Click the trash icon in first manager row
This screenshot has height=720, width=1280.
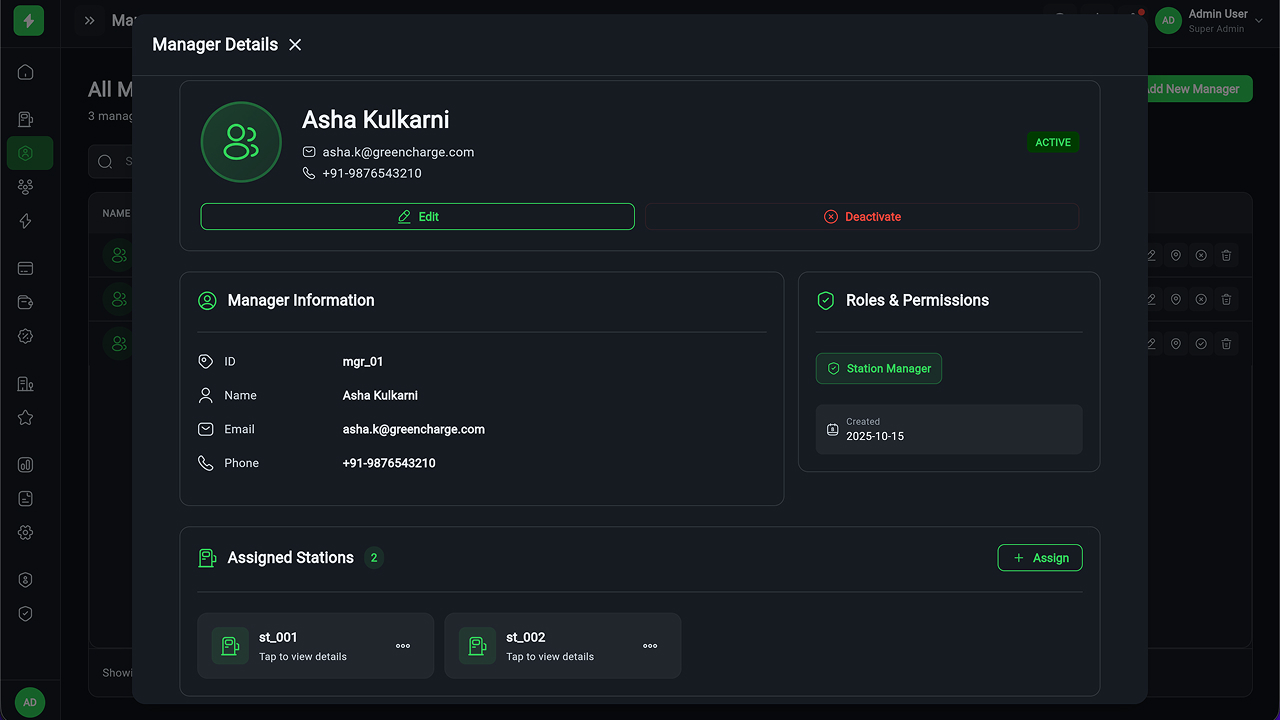[x=1226, y=255]
